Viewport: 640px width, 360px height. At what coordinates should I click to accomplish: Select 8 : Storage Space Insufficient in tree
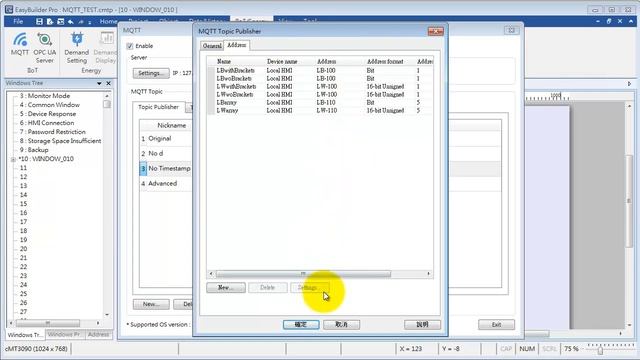(60, 141)
